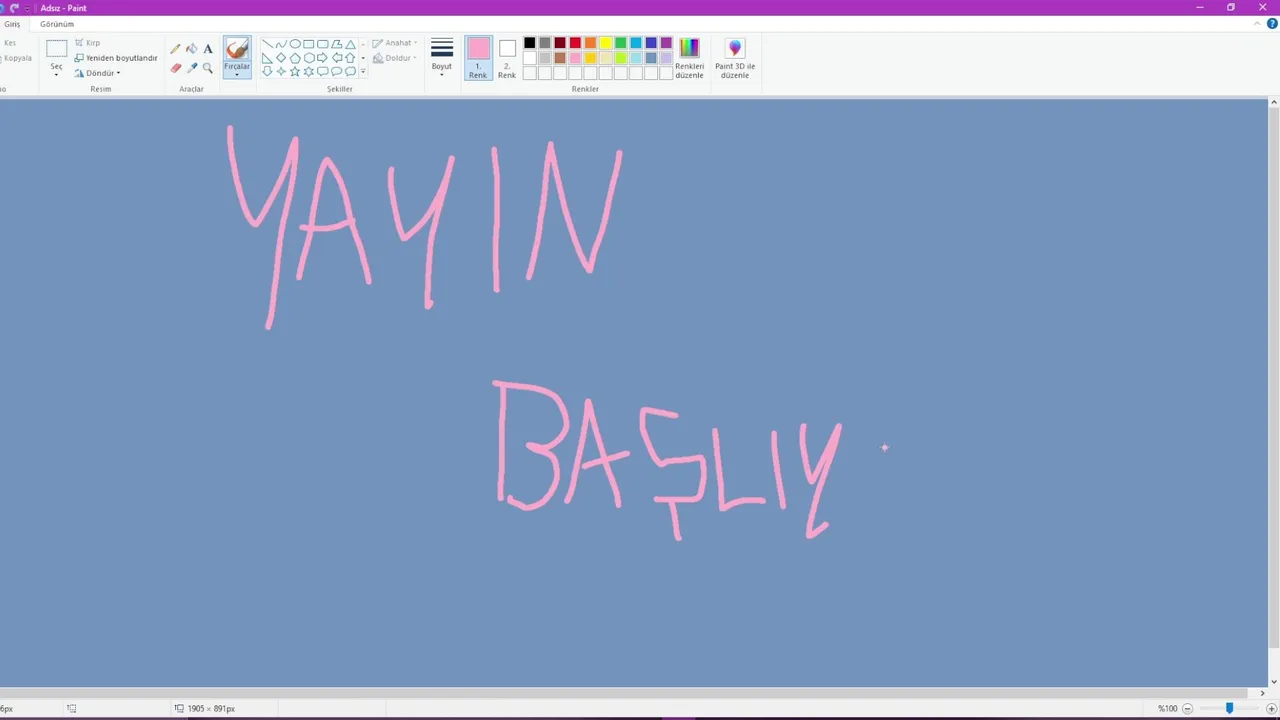Click Yeniden boyutlandır resize button
The height and width of the screenshot is (720, 1280).
(116, 58)
